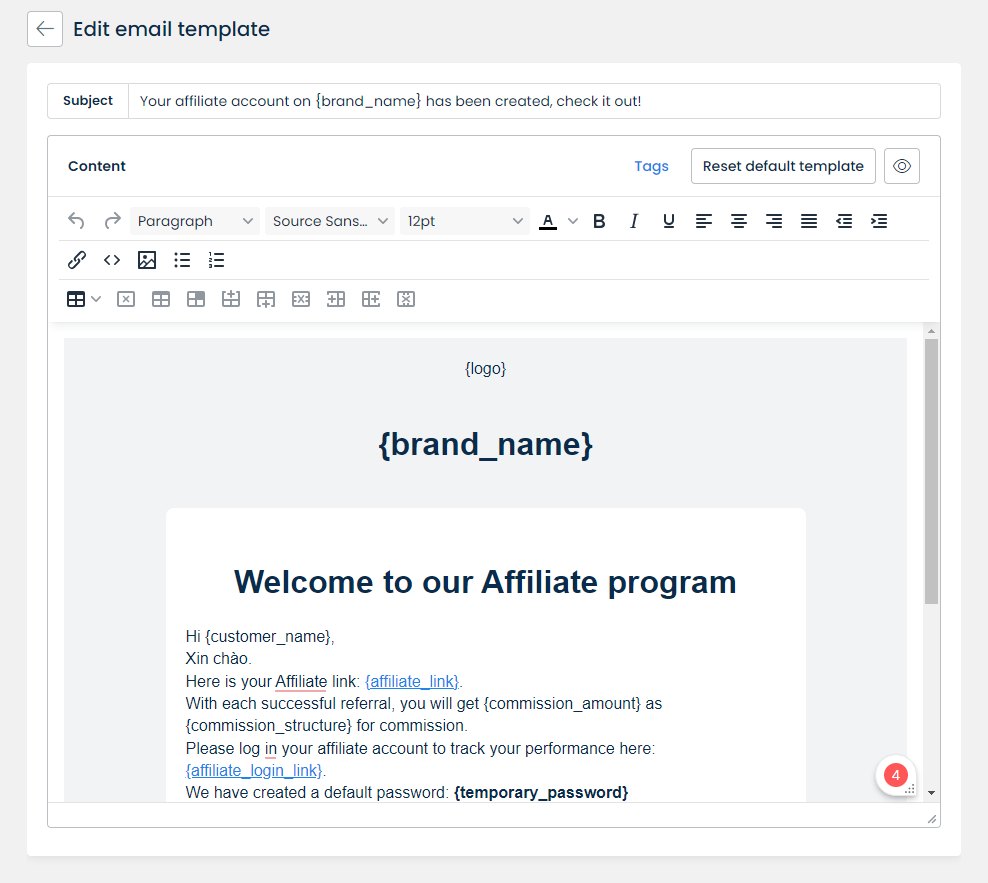988x883 pixels.
Task: Click Reset default template button
Action: (x=783, y=166)
